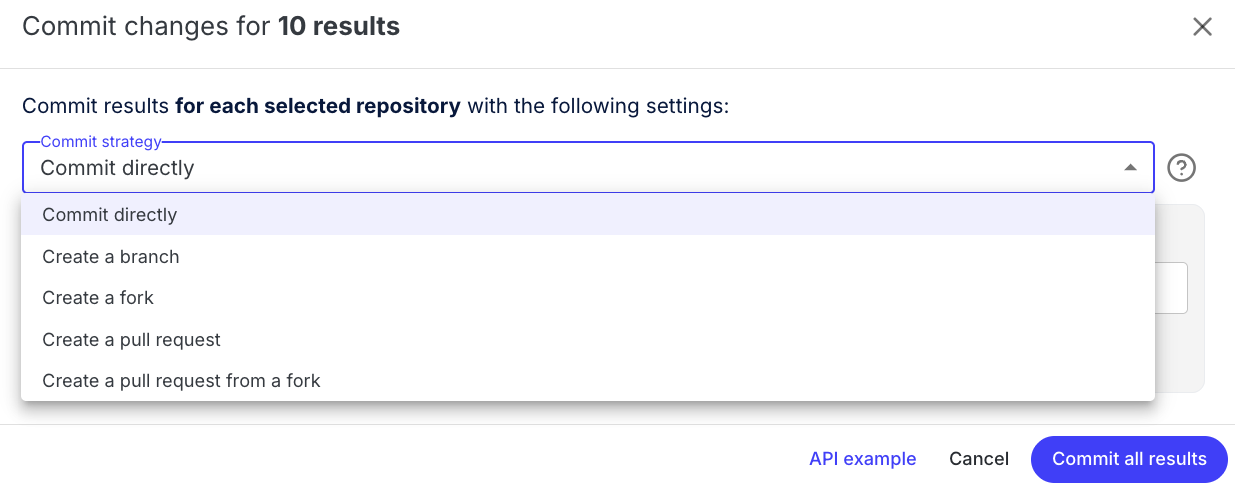Click the "Commit strategy" field label

pyautogui.click(x=101, y=142)
